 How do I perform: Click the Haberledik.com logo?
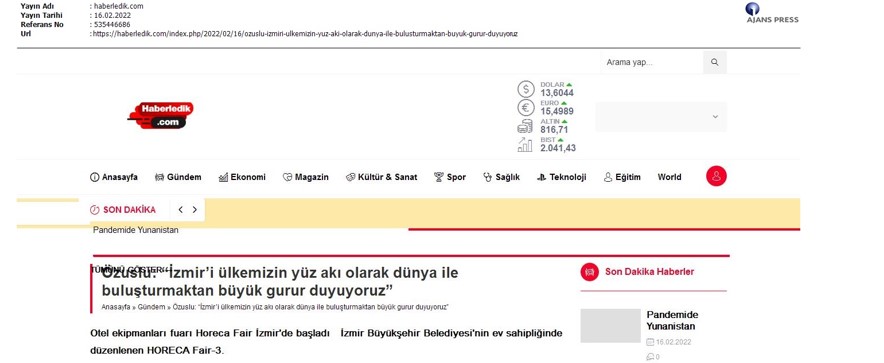pyautogui.click(x=161, y=116)
